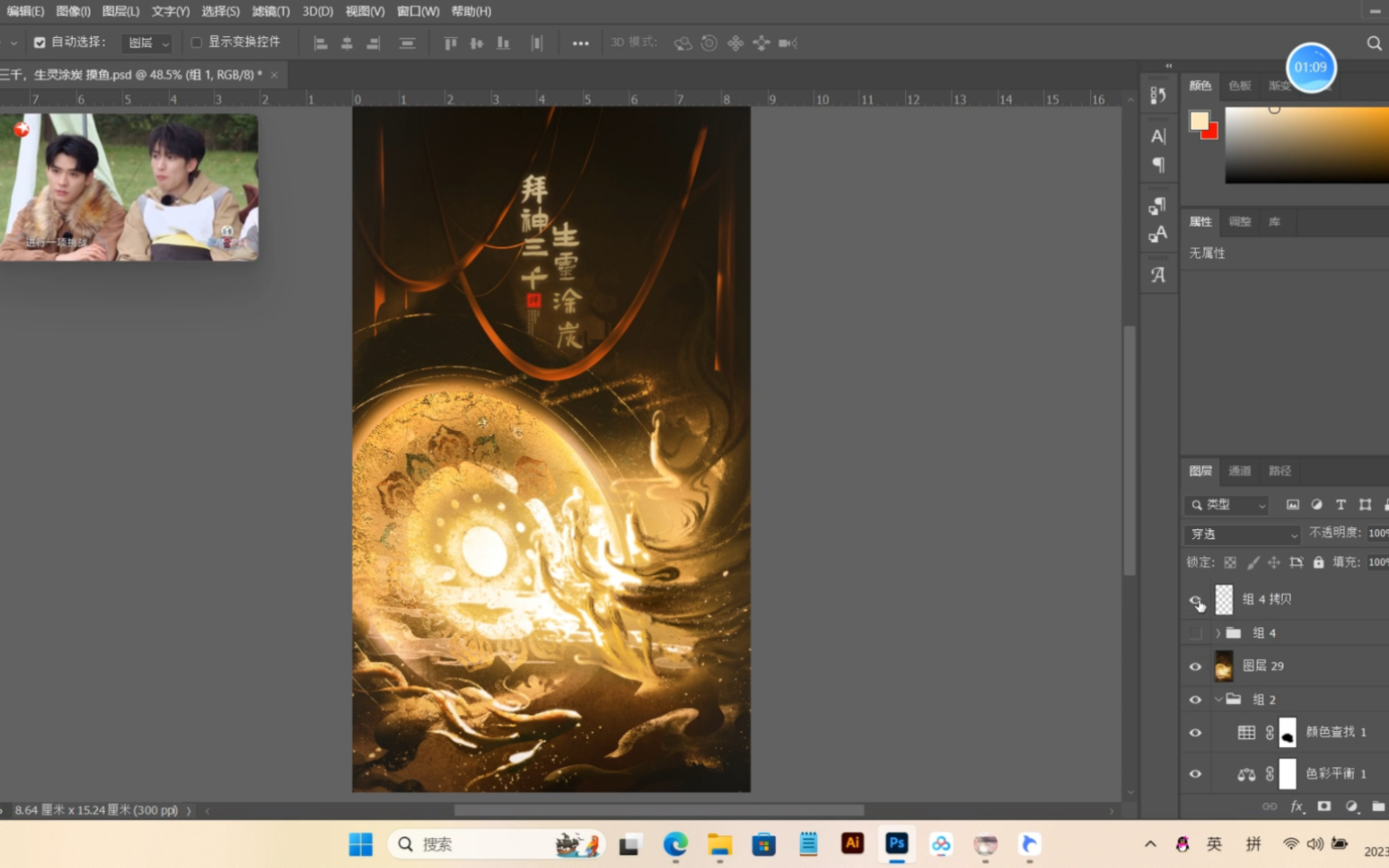This screenshot has width=1389, height=868.
Task: Distribute layers horizontally
Action: (x=536, y=43)
